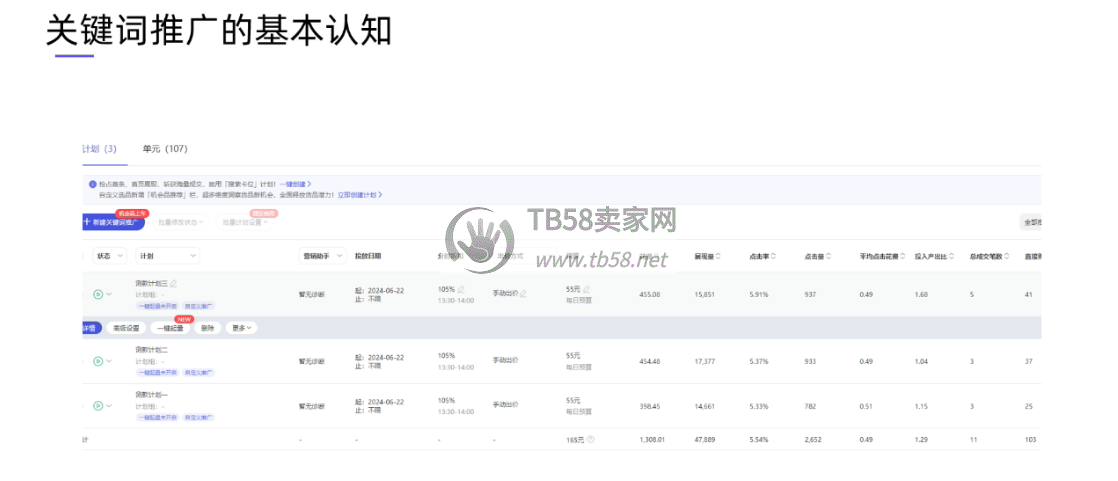
Task: Toggle the green play status of 测款计划一
Action: (x=98, y=405)
